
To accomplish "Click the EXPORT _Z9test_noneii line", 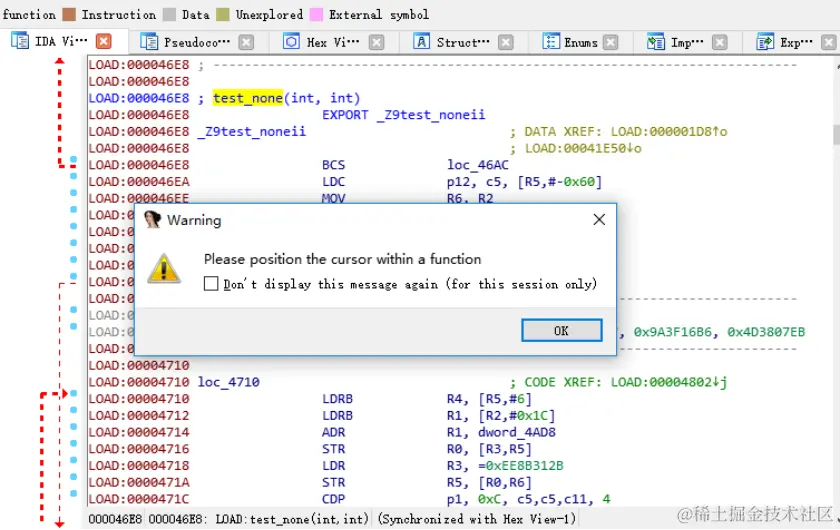I will click(x=403, y=115).
